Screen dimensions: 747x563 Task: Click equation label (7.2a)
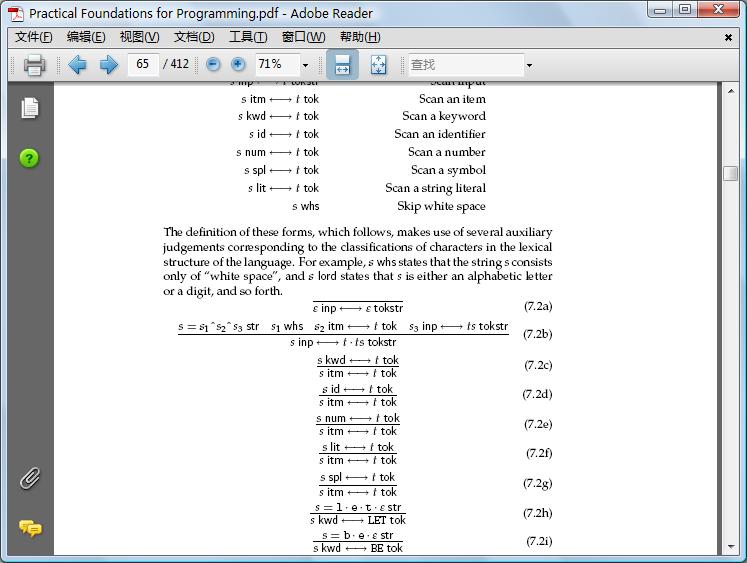[538, 306]
